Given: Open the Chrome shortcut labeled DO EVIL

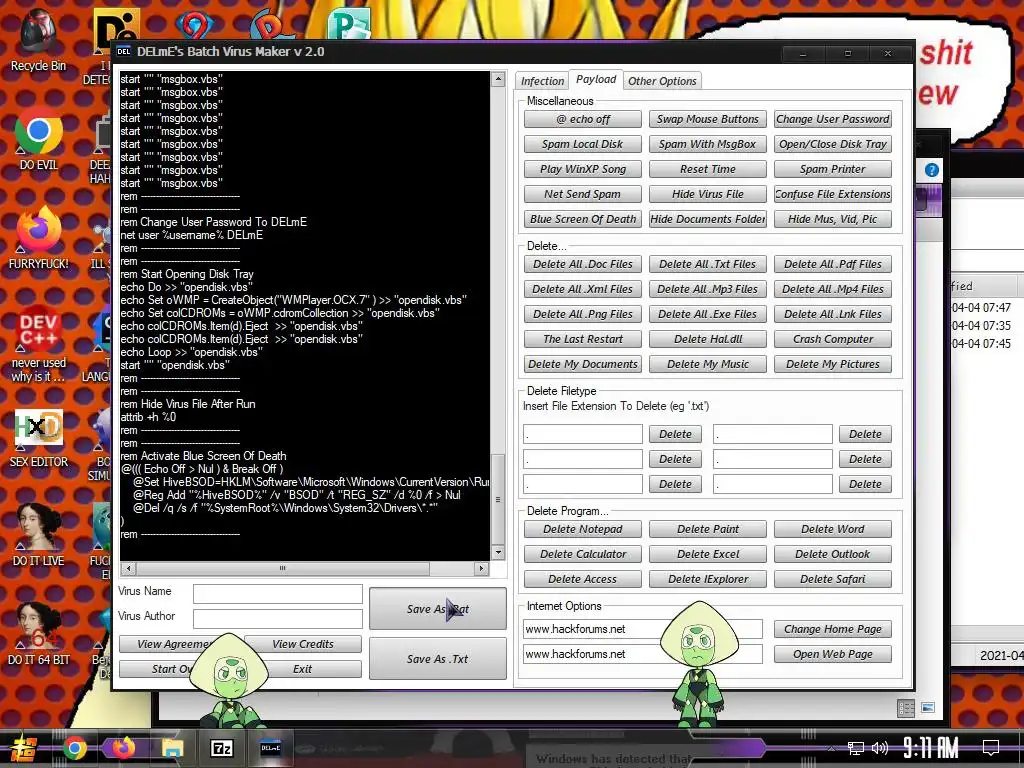Looking at the screenshot, I should 38,140.
